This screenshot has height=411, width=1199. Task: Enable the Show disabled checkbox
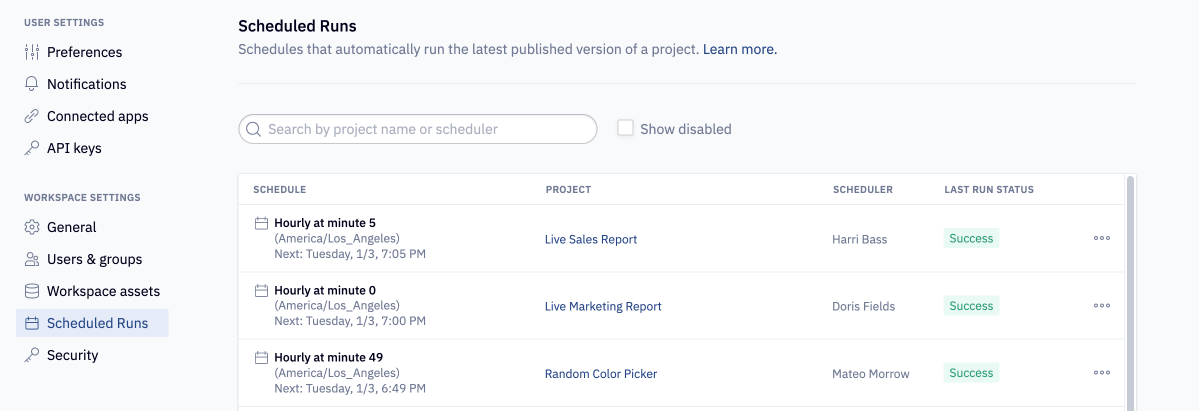[625, 129]
